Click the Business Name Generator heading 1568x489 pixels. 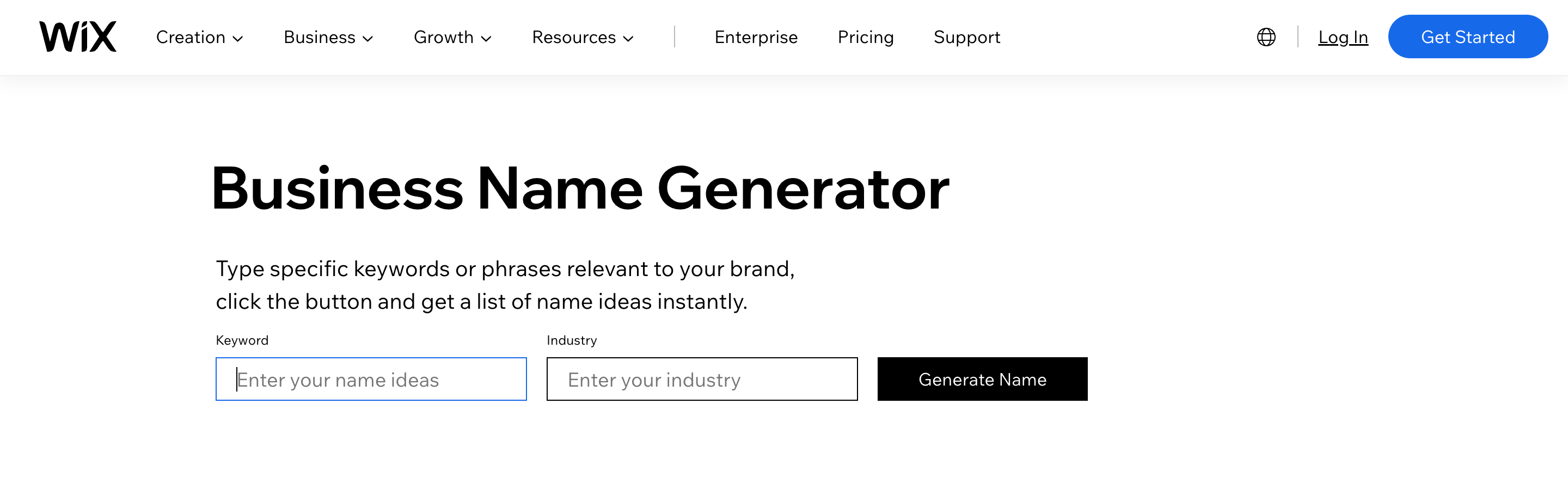pos(579,188)
